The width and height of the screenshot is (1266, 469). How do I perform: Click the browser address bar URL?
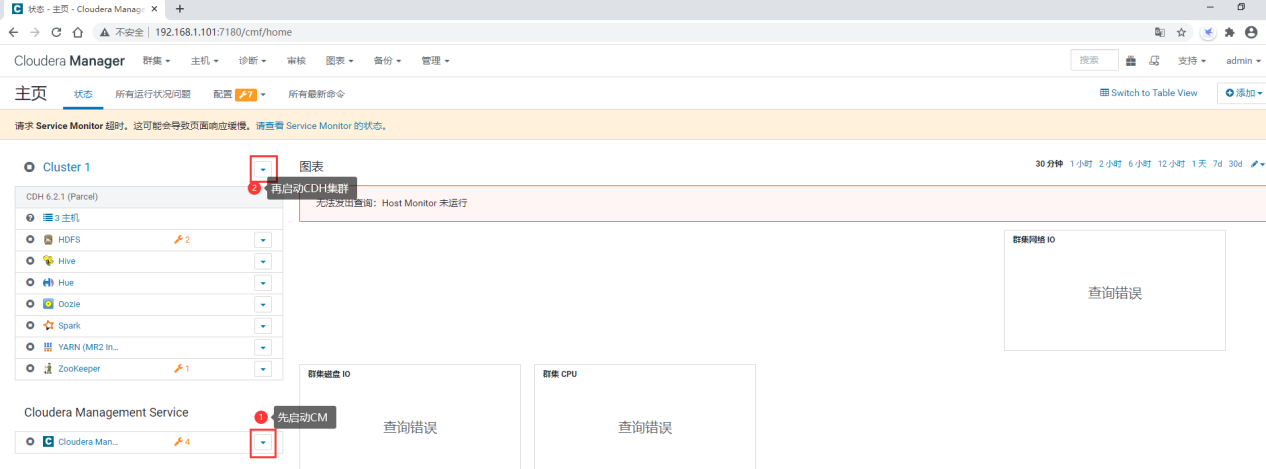click(x=223, y=32)
